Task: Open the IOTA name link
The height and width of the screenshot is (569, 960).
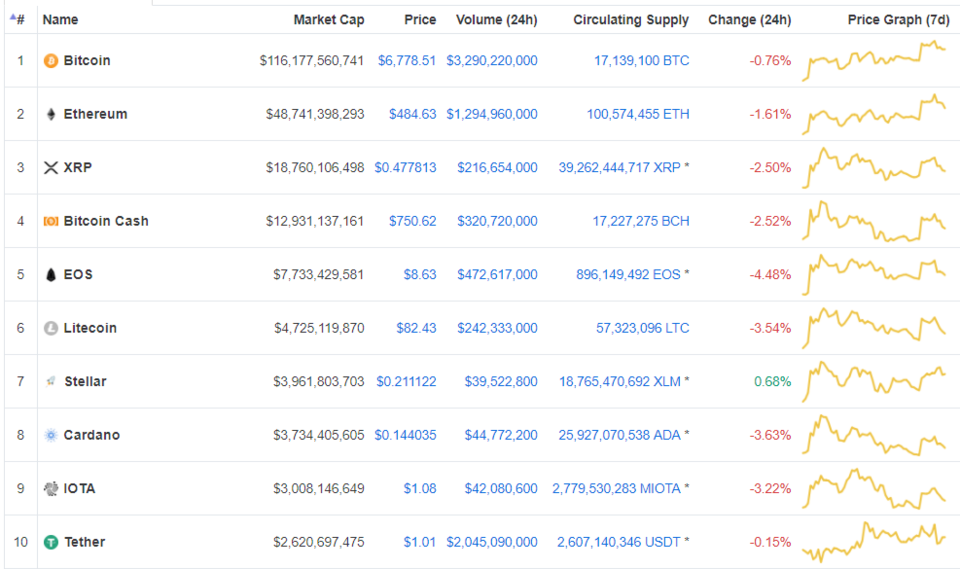Action: pyautogui.click(x=80, y=489)
